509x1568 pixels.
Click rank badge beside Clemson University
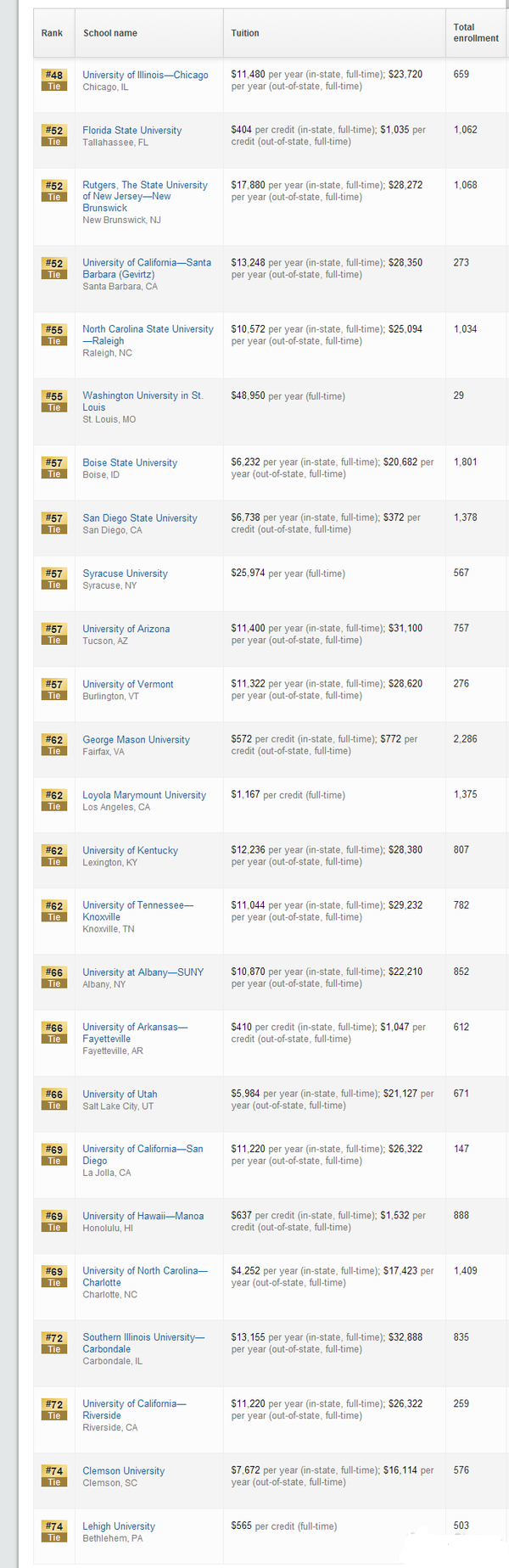pos(54,1476)
